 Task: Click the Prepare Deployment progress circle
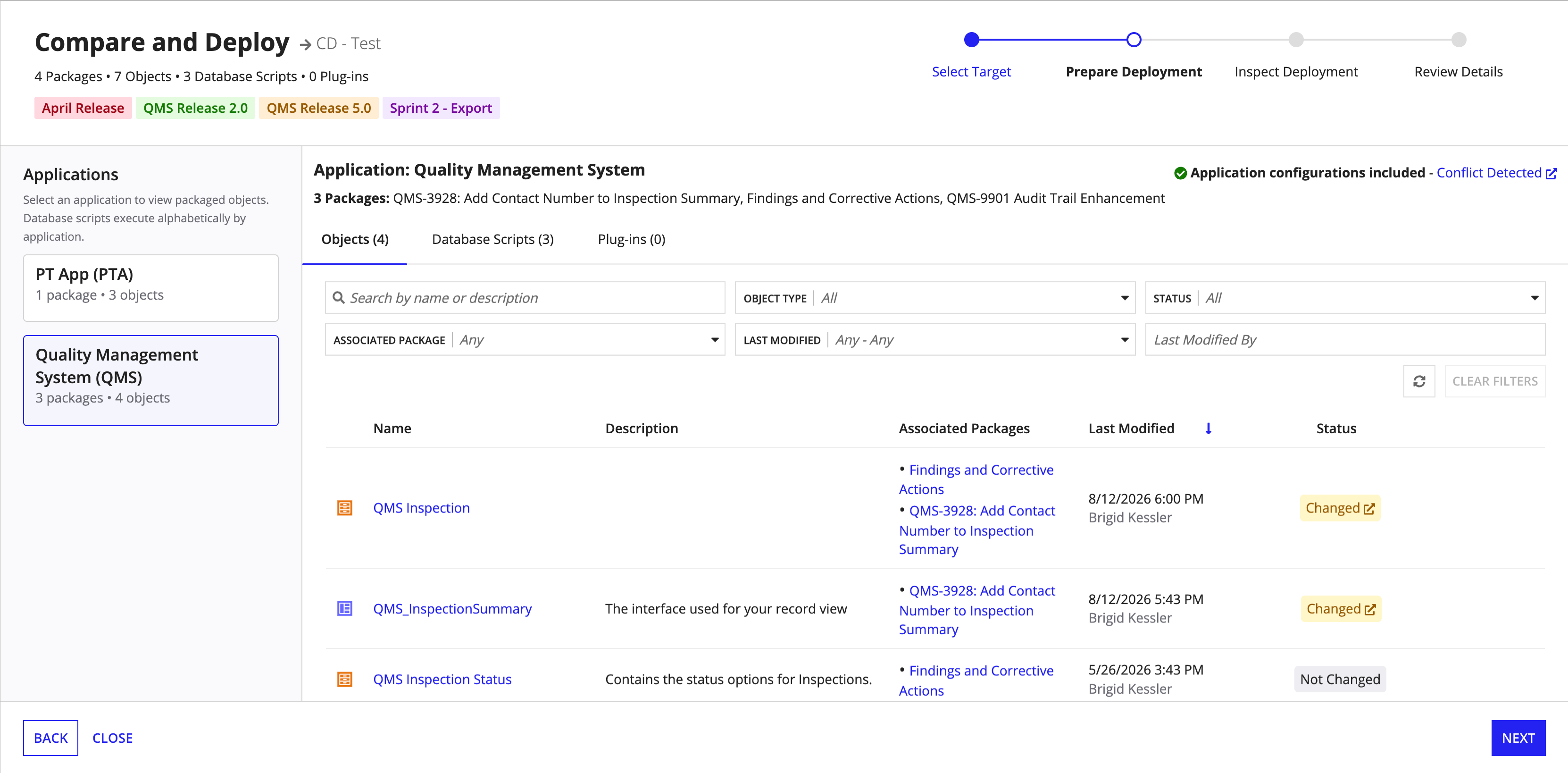[x=1134, y=40]
